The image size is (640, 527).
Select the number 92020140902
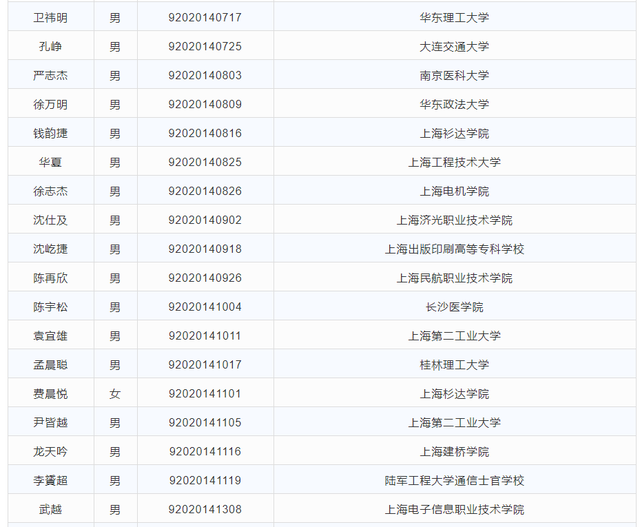coord(205,220)
